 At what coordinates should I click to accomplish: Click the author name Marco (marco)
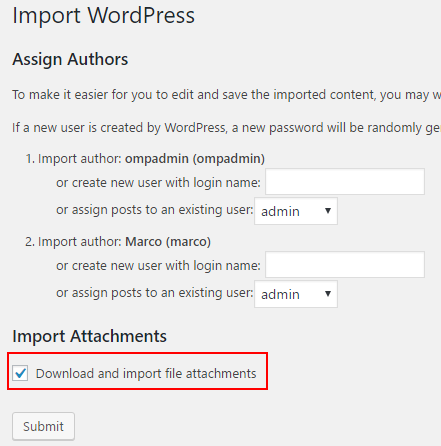click(x=168, y=242)
